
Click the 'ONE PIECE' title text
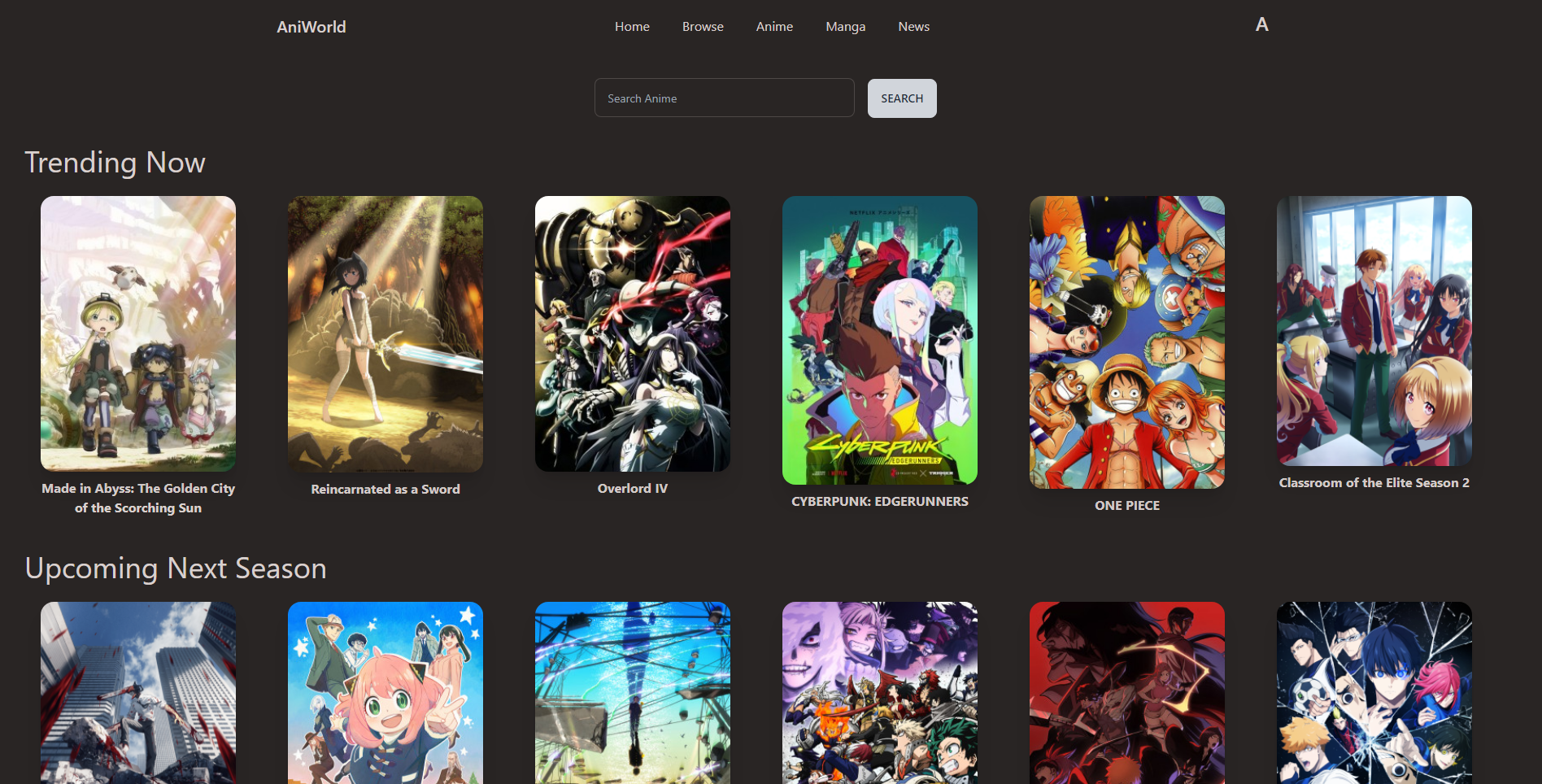pos(1127,506)
